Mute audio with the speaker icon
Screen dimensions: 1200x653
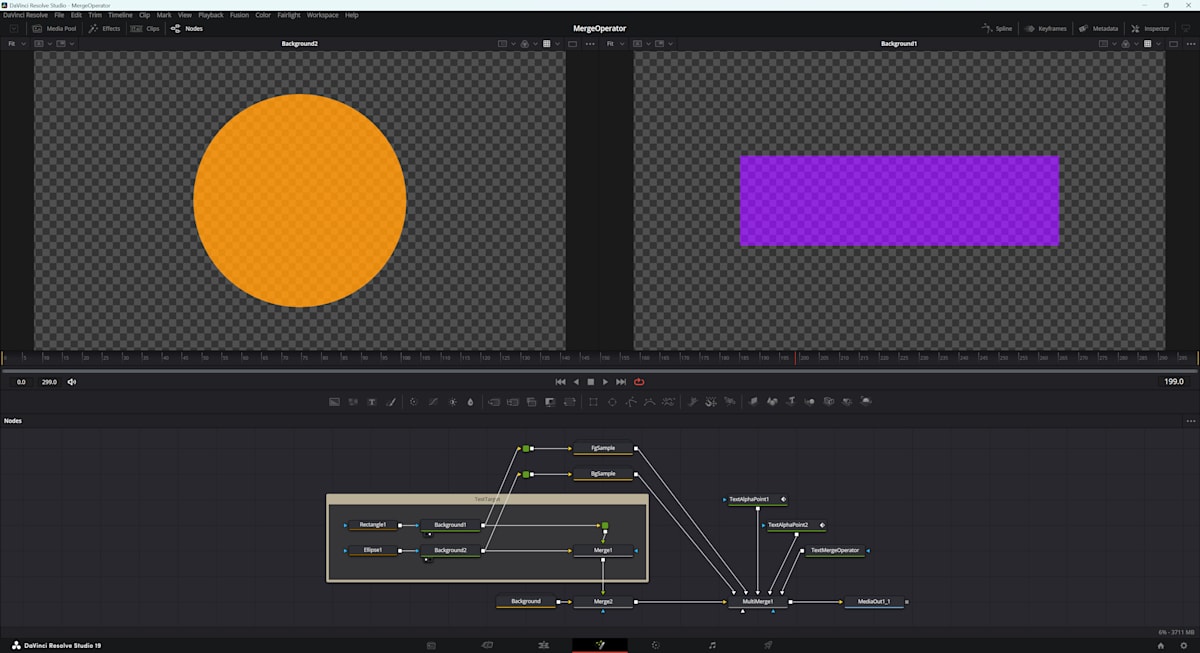(x=71, y=382)
